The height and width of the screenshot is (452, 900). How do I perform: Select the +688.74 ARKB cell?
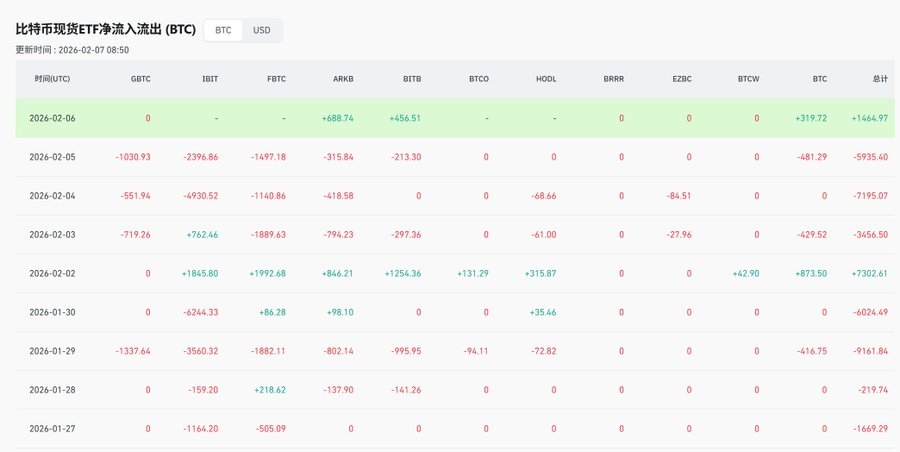coord(337,118)
